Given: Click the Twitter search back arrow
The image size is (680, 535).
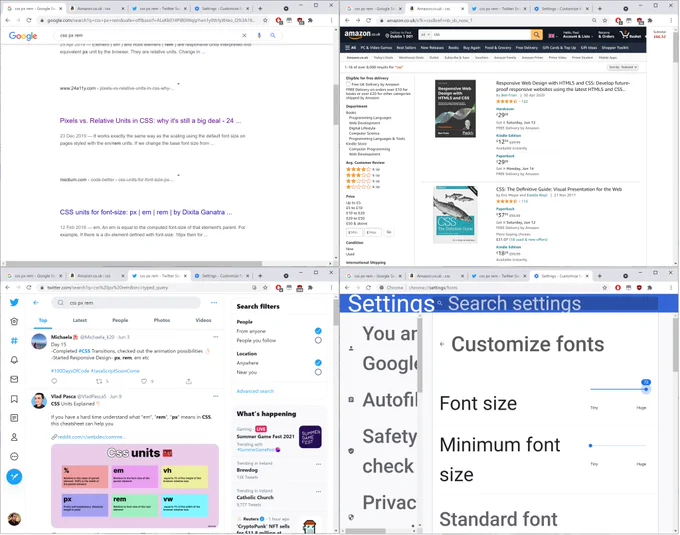Looking at the screenshot, I should (36, 303).
